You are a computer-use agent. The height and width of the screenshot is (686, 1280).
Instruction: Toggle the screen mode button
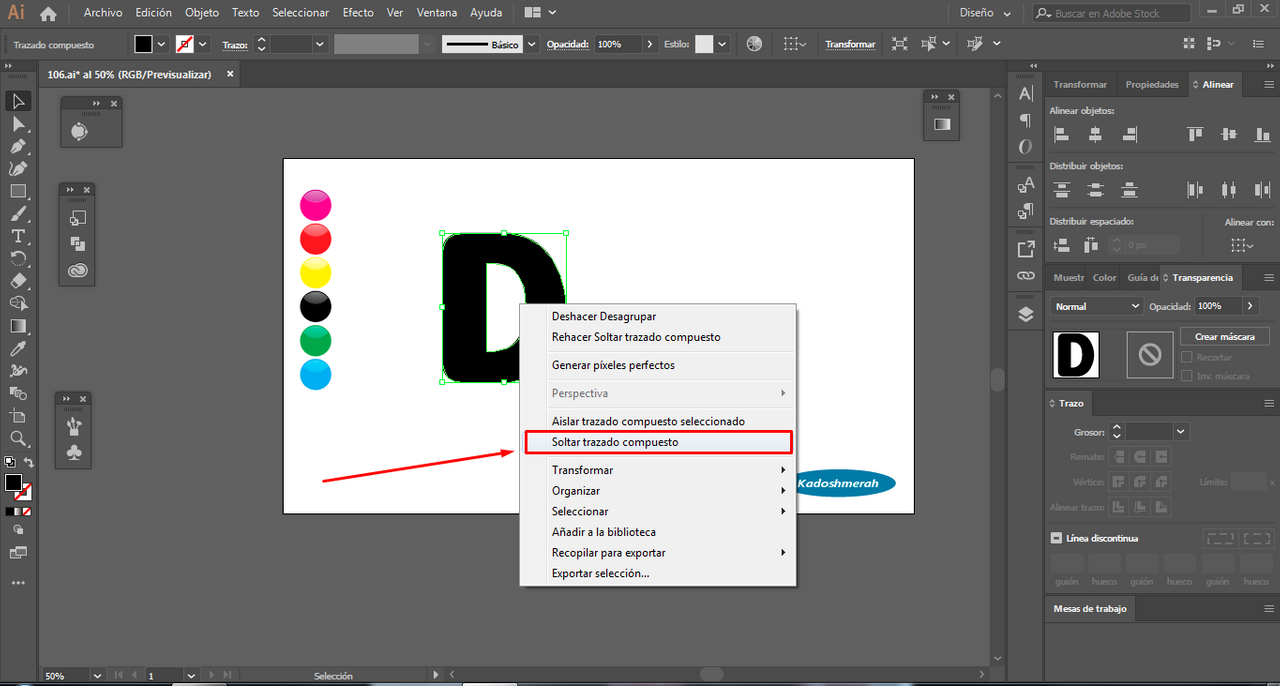[x=18, y=552]
